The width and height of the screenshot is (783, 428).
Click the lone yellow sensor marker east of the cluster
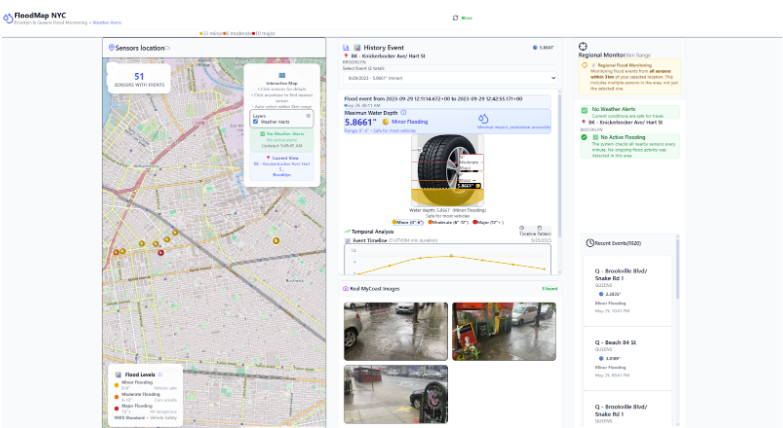tap(276, 241)
